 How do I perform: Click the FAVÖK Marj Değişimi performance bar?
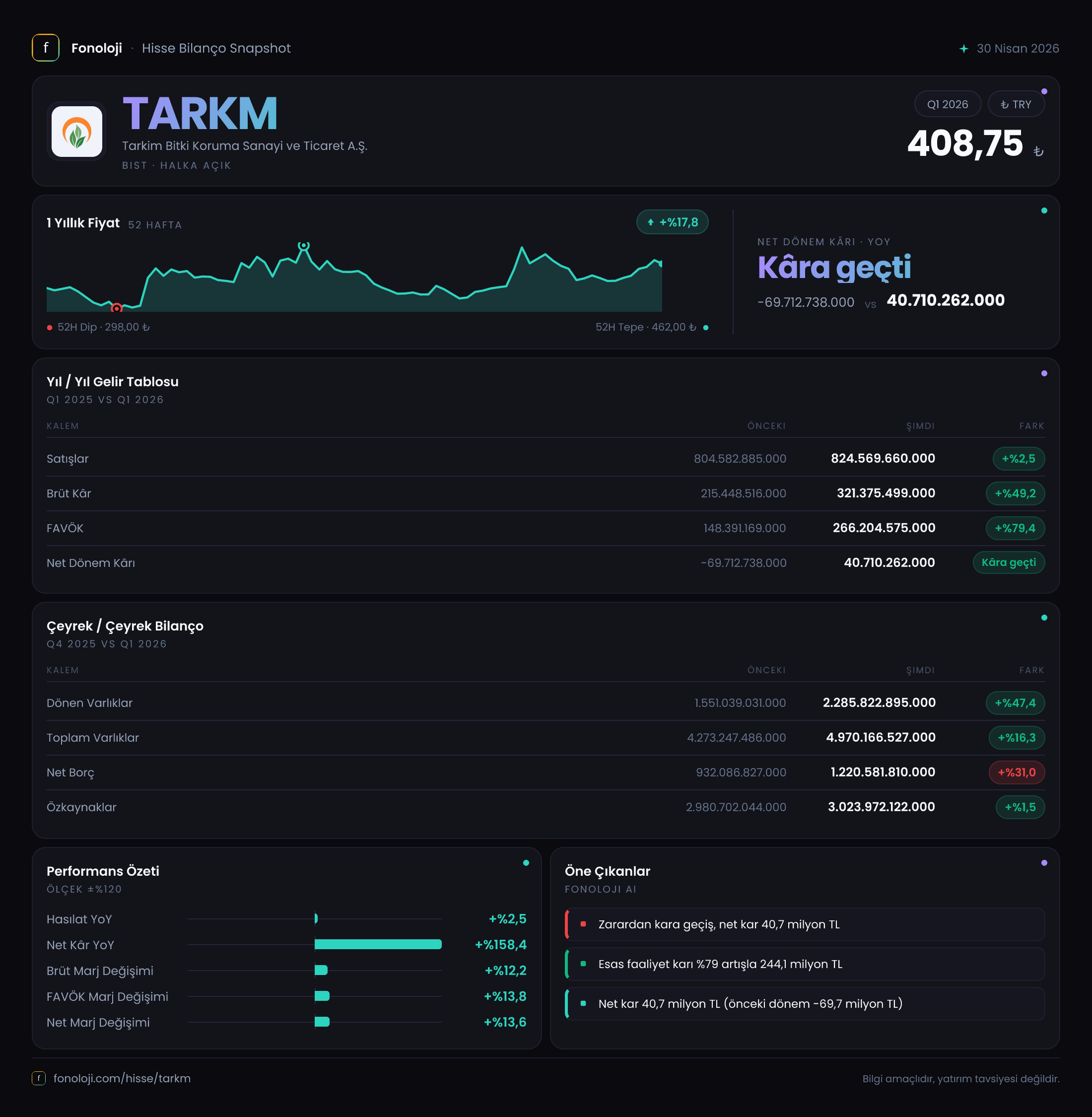pos(322,996)
